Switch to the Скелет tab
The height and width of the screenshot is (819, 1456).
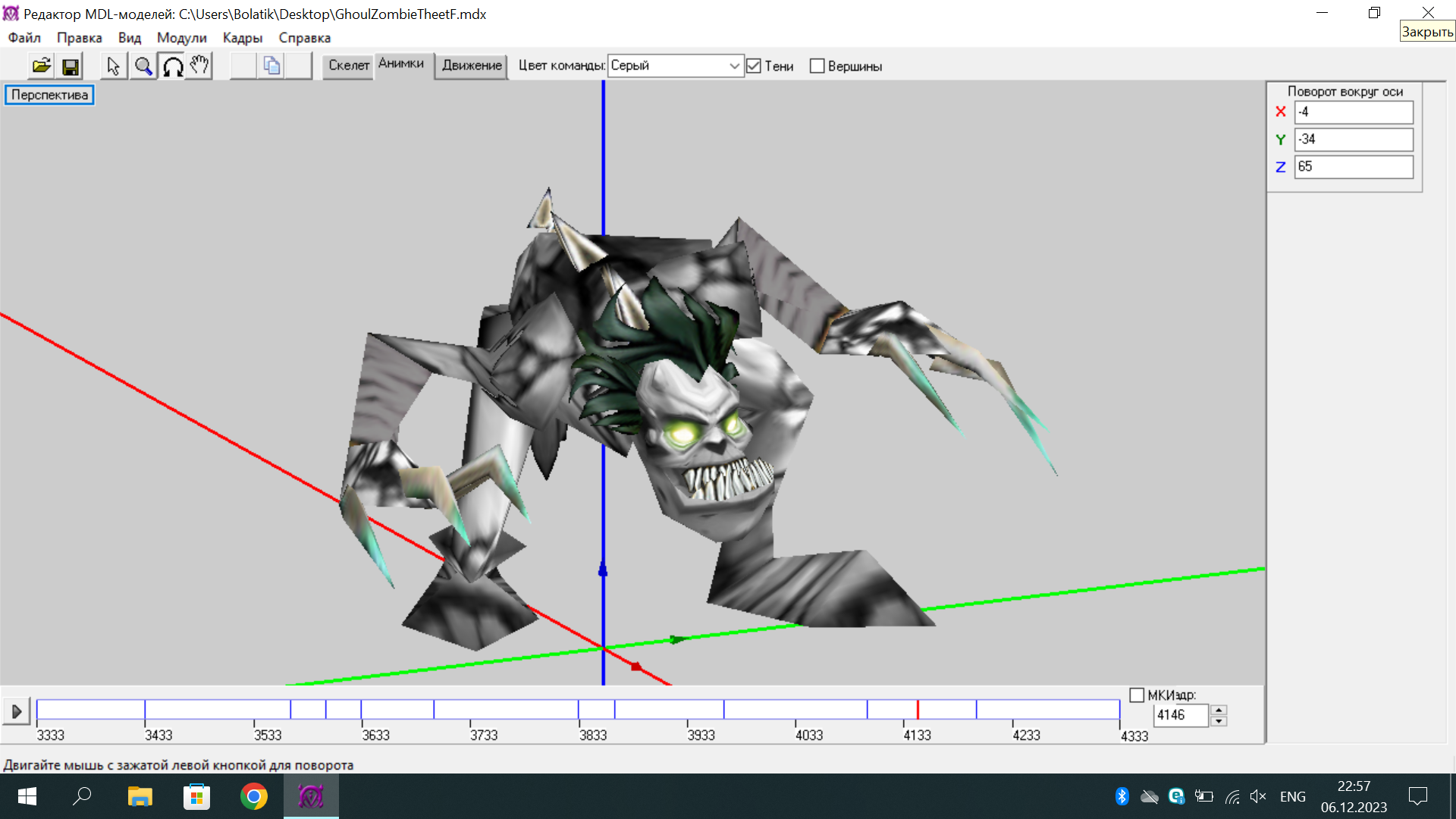tap(349, 66)
